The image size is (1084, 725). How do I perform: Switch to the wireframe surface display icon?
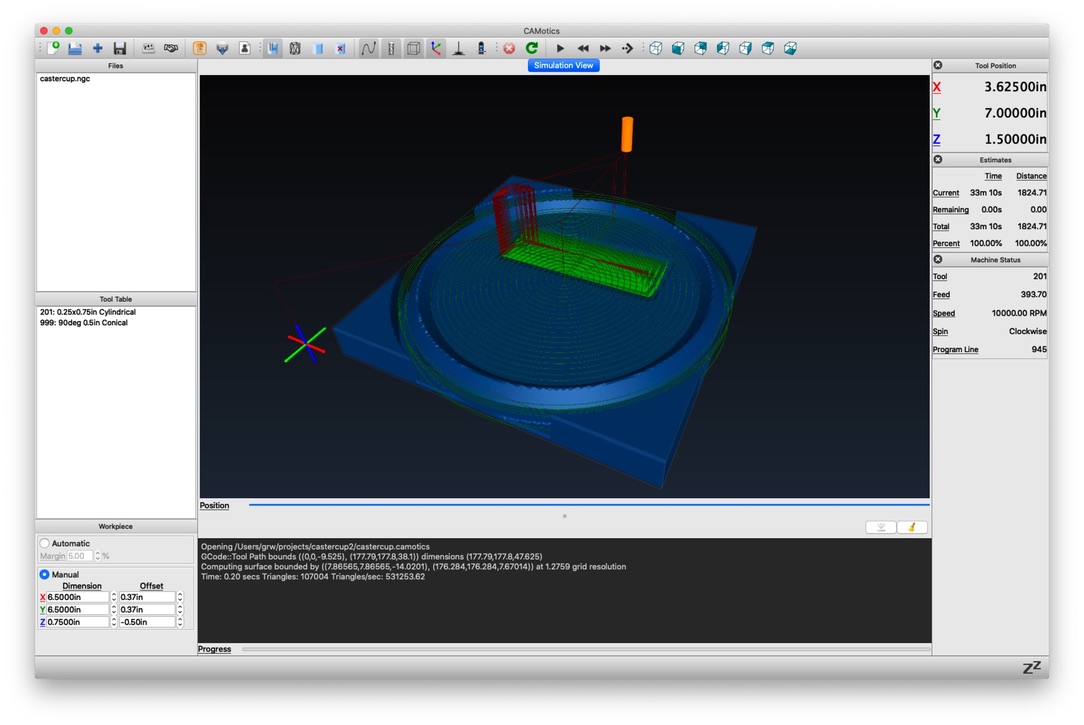(x=295, y=48)
